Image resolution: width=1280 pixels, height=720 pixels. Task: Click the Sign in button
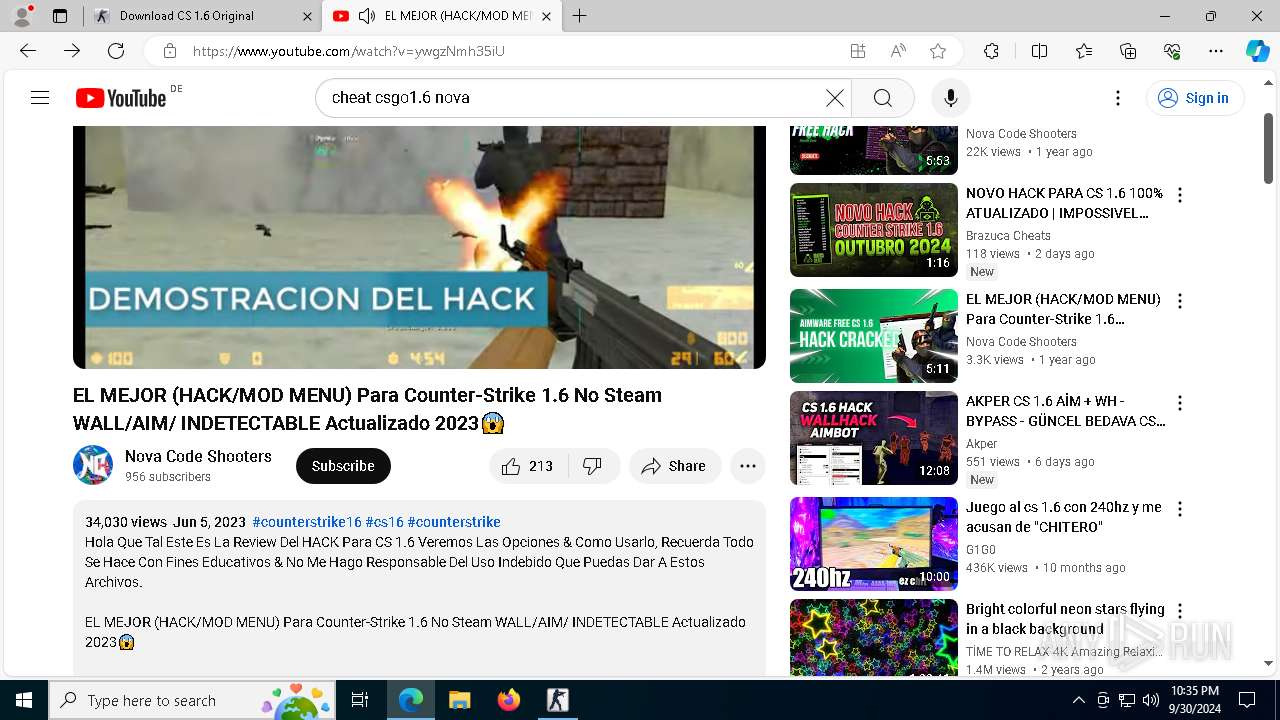1194,98
